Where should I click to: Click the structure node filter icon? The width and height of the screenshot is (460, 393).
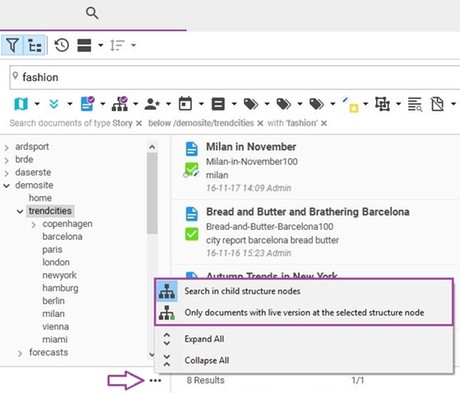[120, 104]
